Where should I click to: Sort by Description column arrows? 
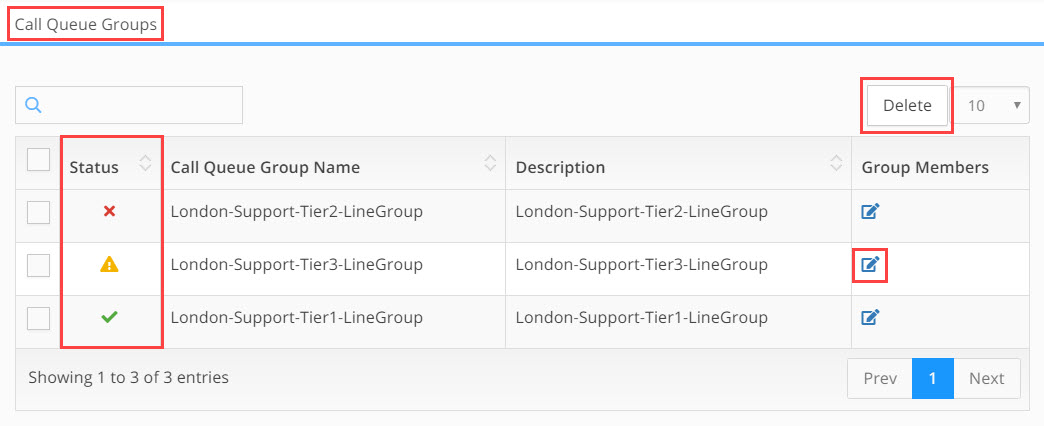tap(836, 163)
